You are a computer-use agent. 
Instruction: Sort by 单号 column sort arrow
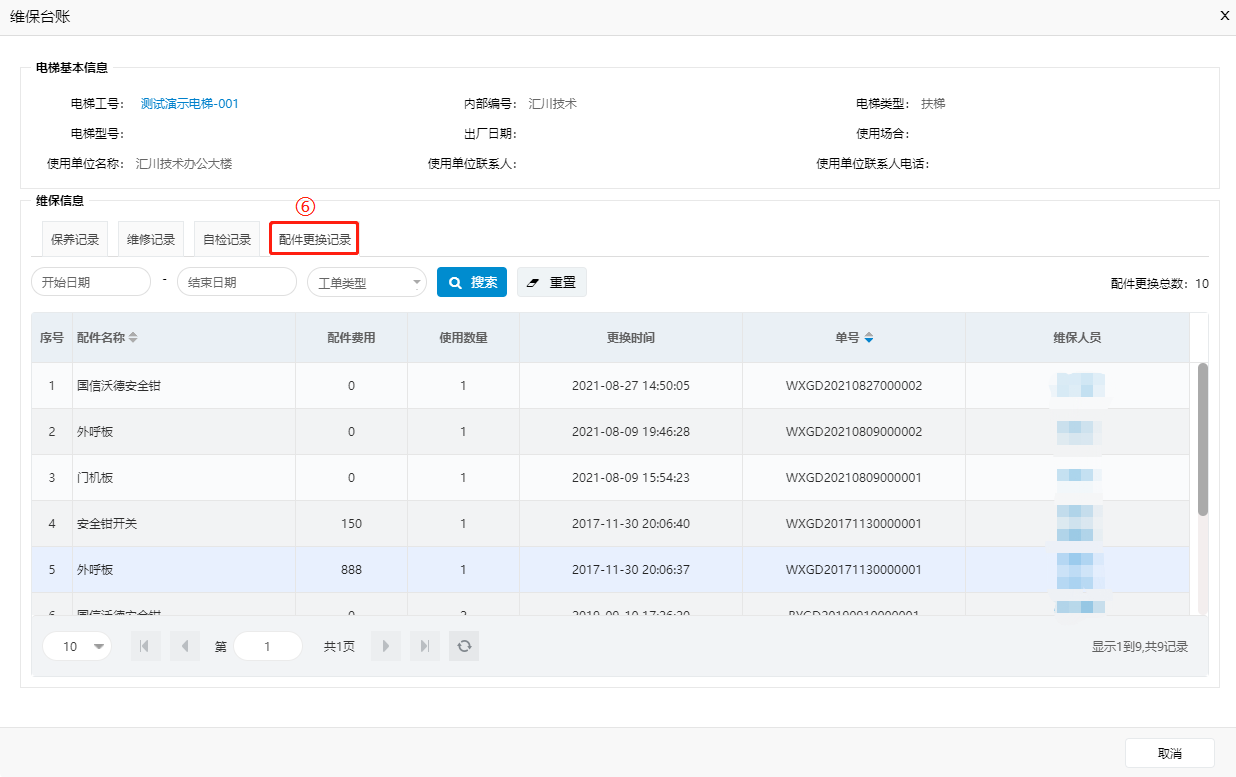click(x=869, y=338)
